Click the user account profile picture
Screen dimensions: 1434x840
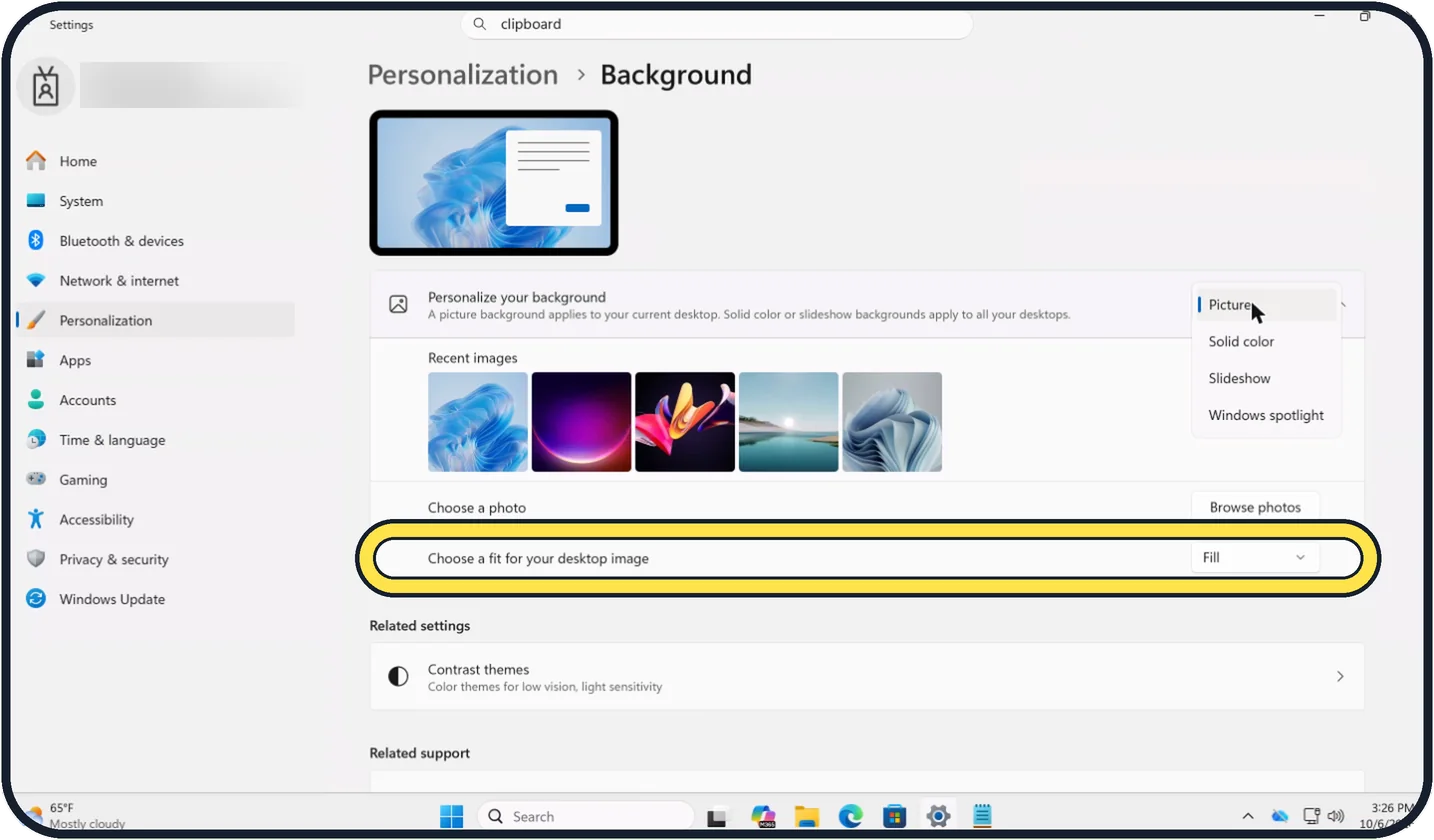46,87
